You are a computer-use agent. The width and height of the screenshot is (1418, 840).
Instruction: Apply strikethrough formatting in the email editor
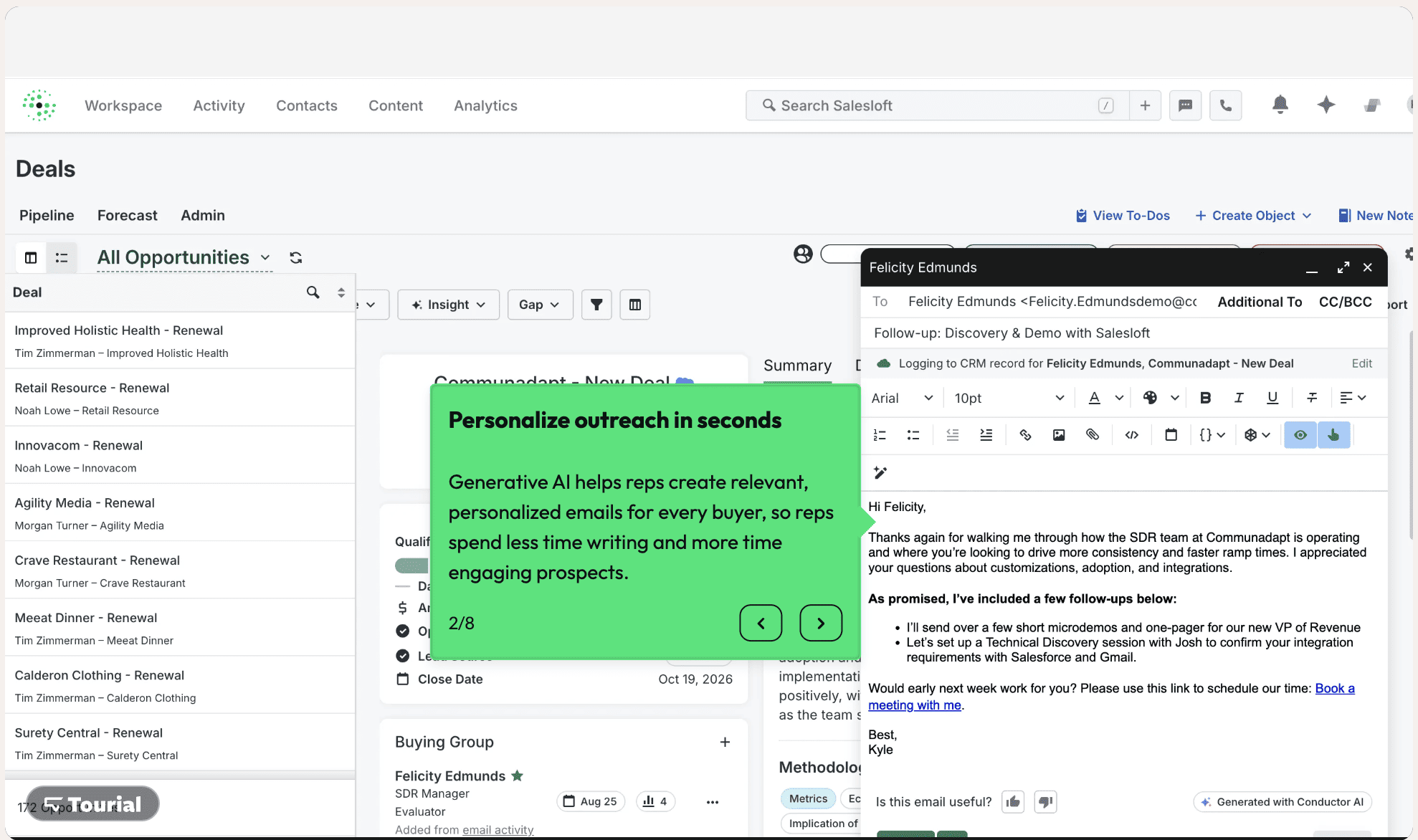tap(1312, 398)
